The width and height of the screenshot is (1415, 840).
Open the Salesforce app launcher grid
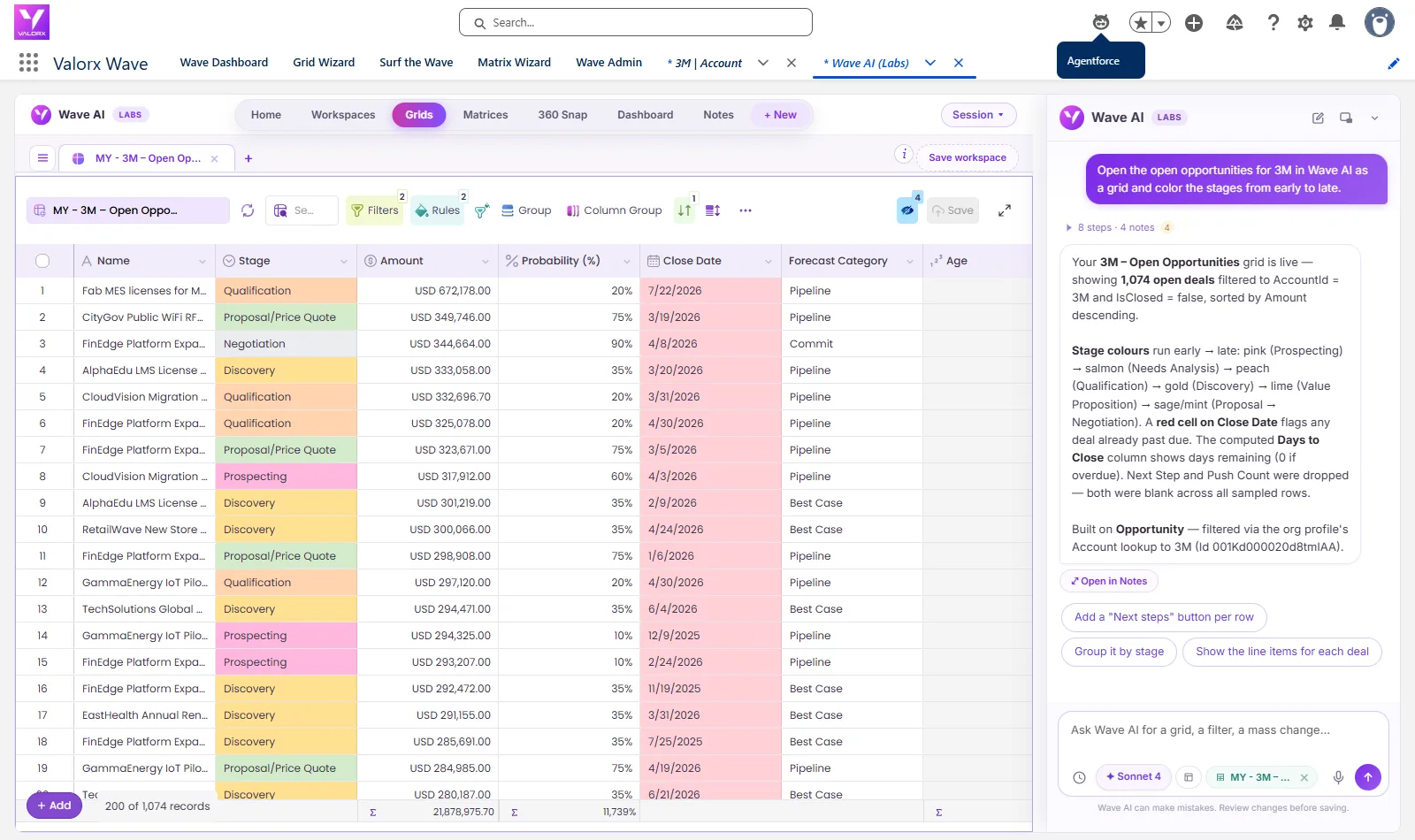[28, 62]
